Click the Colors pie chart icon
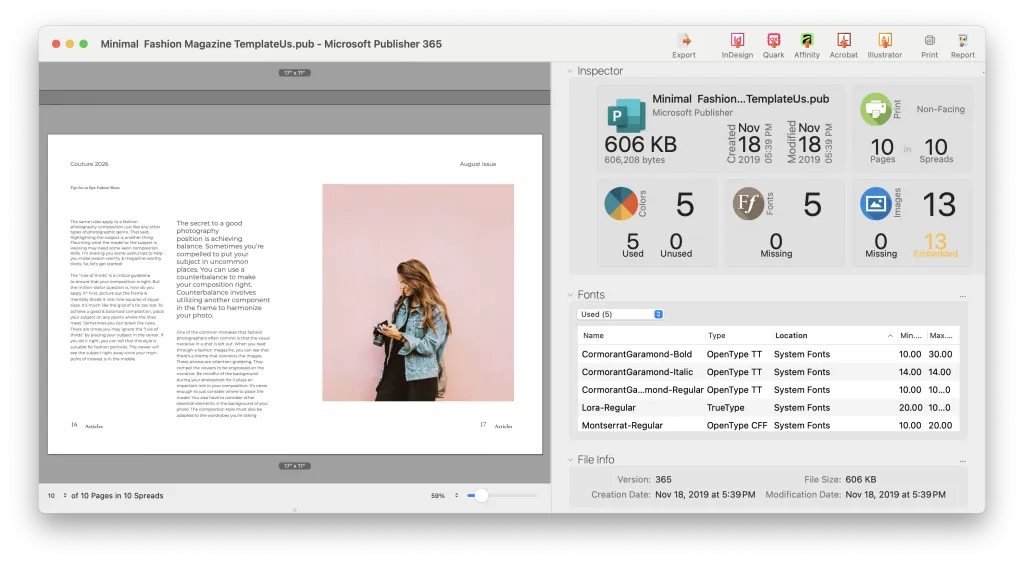Viewport: 1024px width, 564px height. pos(620,204)
